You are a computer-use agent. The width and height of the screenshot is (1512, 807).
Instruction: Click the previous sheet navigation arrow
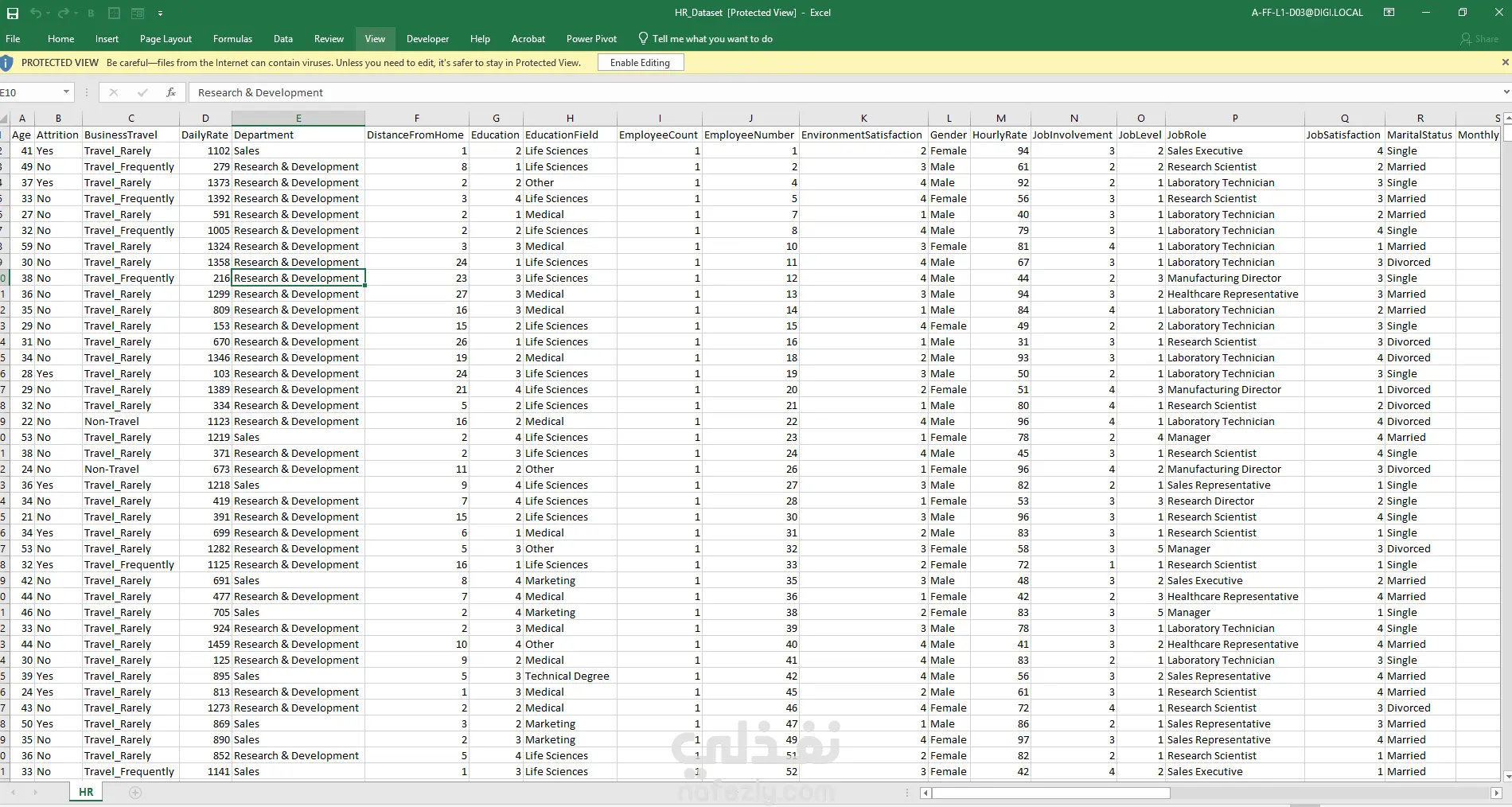pos(12,793)
